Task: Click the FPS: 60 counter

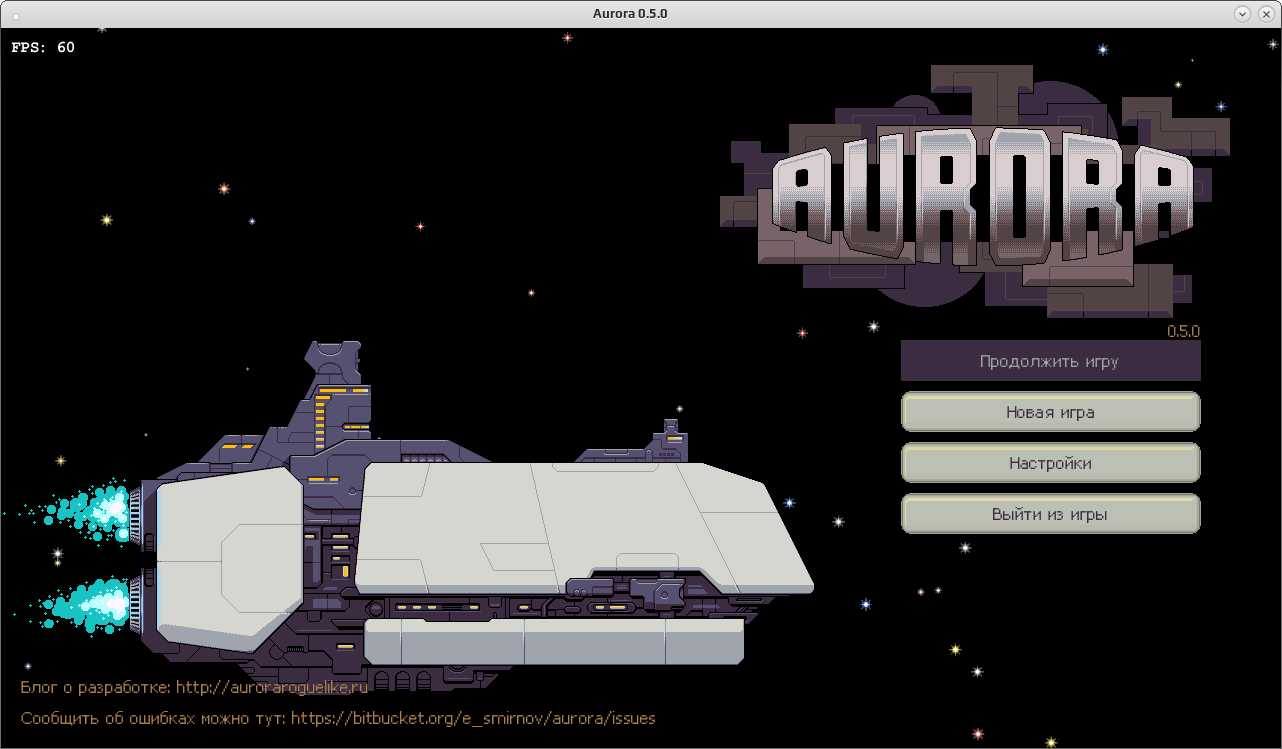Action: (x=43, y=47)
